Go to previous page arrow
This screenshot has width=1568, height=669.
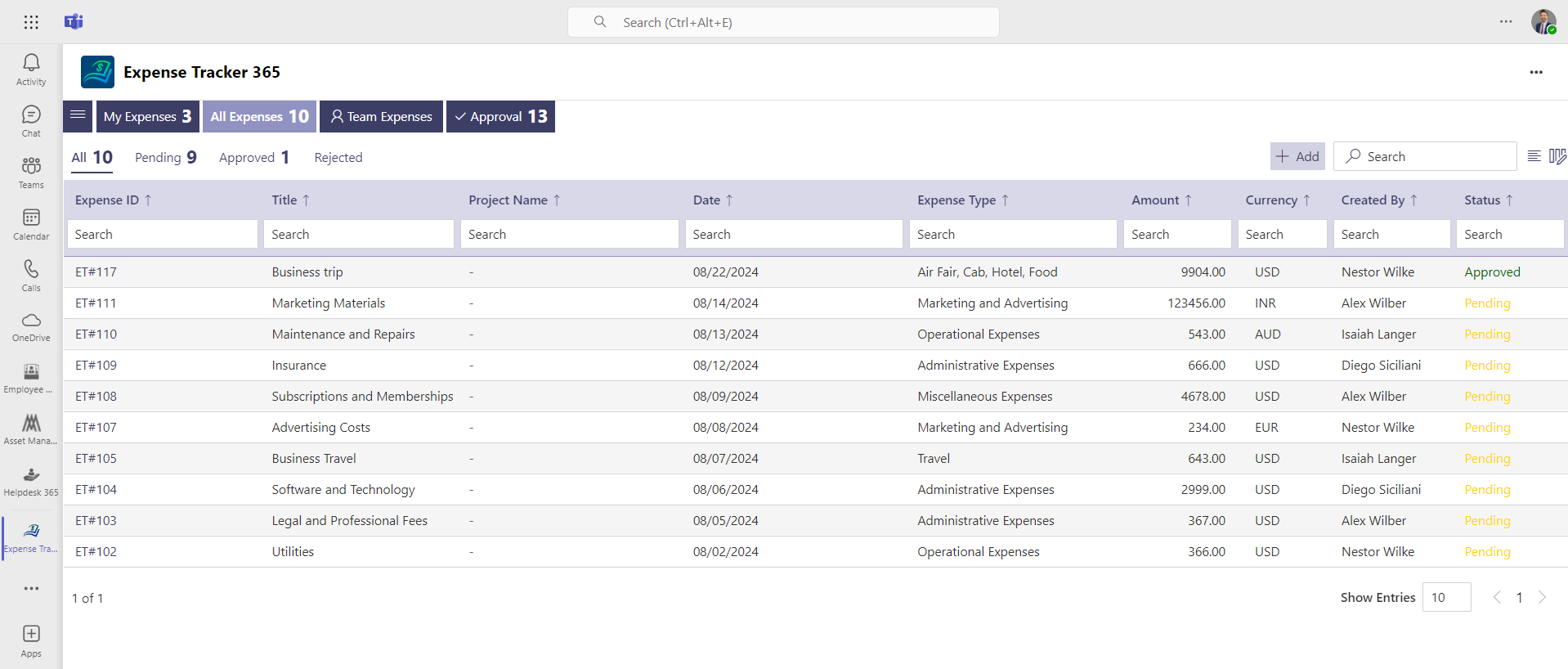point(1497,597)
